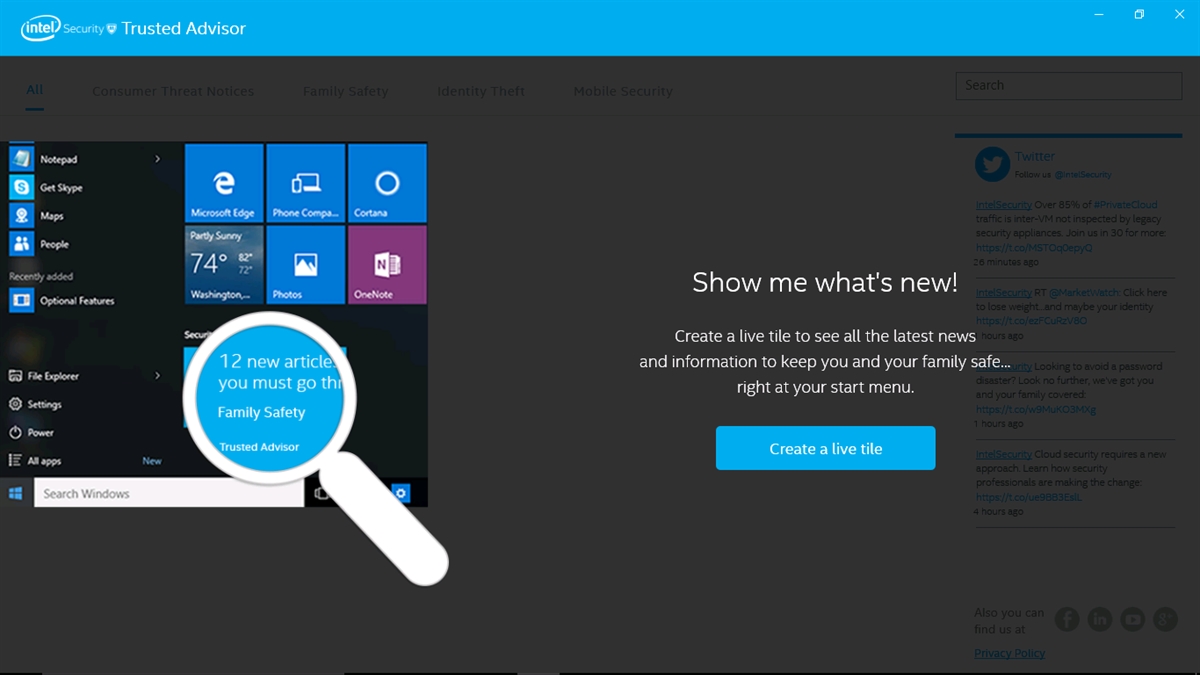Click IntelSecurity name in Cloud security tweet
Viewport: 1200px width, 675px height.
point(1004,454)
